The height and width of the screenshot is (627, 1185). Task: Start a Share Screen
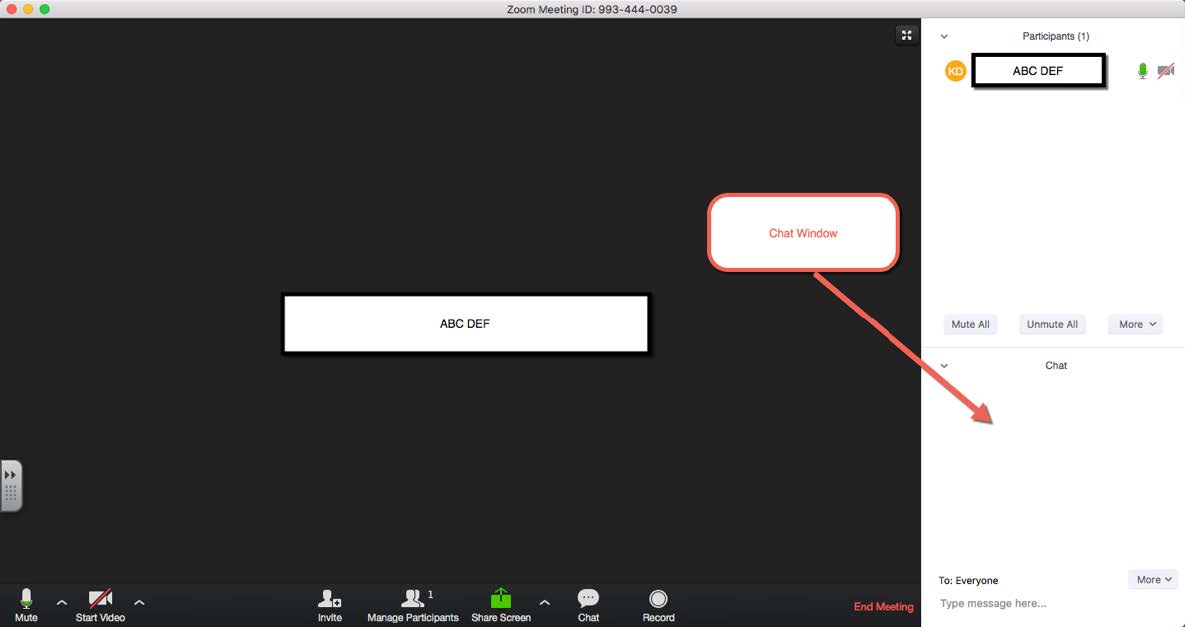pyautogui.click(x=500, y=605)
